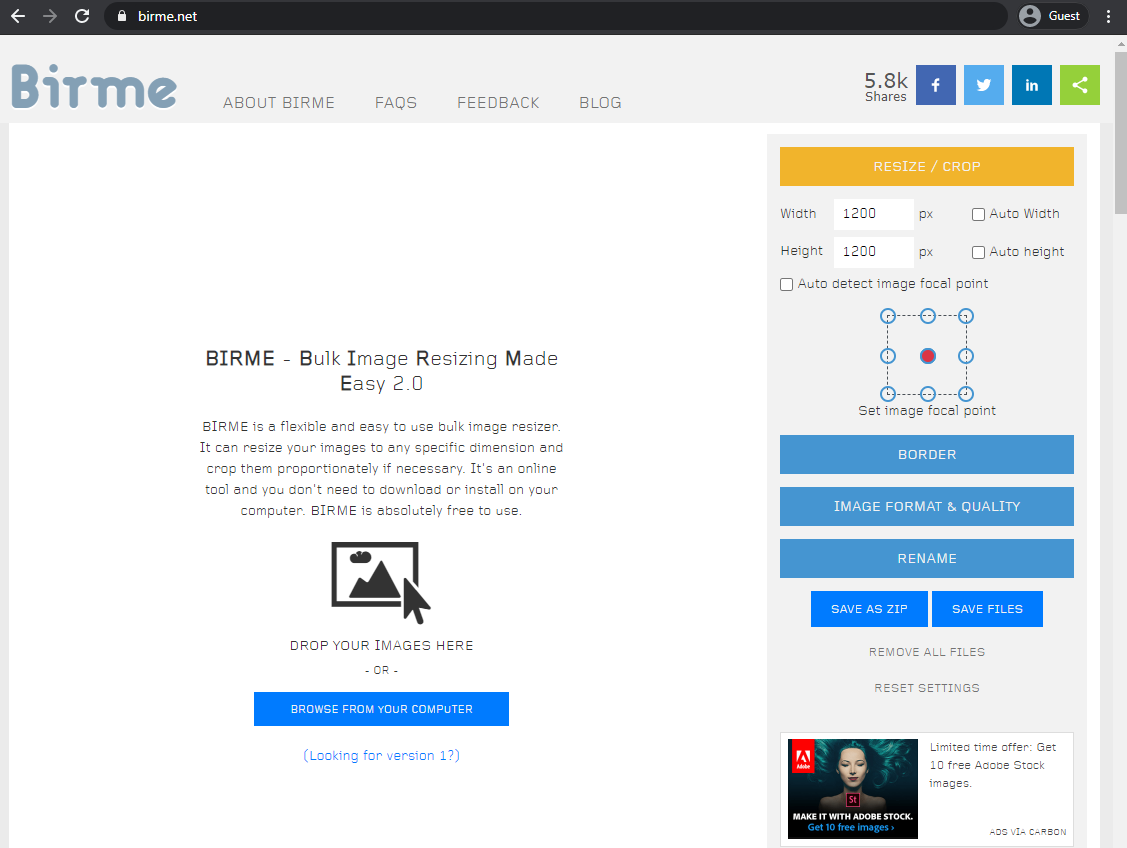Screen dimensions: 1127x848
Task: Click the drop images picture icon
Action: [381, 582]
